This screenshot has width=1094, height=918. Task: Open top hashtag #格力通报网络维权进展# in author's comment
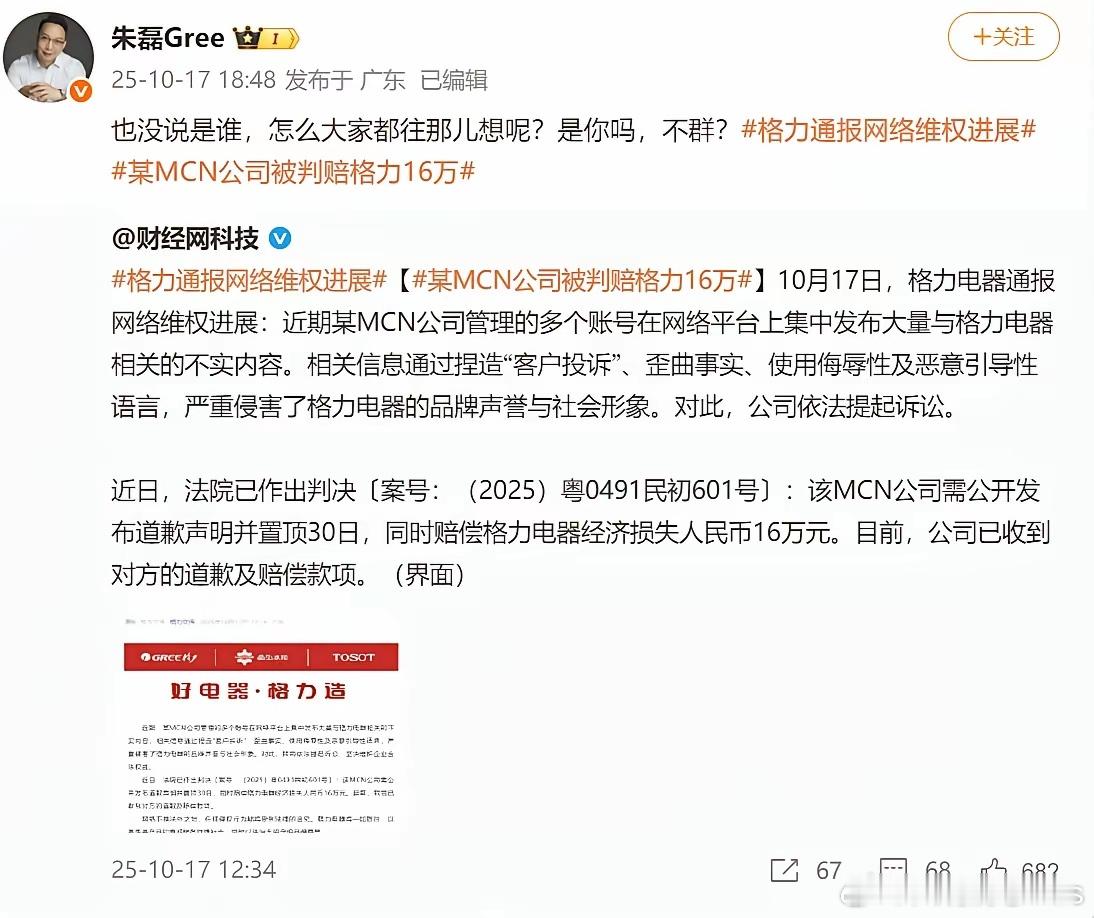pos(888,130)
